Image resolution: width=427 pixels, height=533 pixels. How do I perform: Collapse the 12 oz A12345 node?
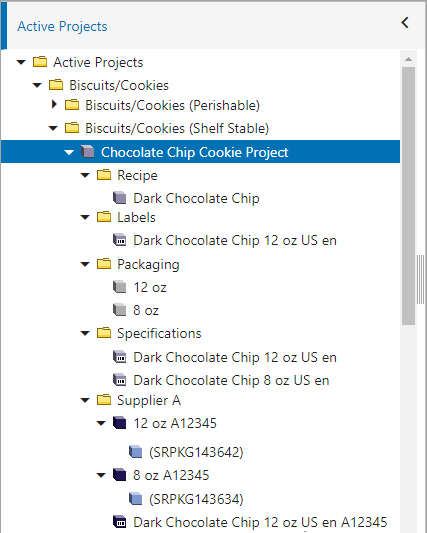(101, 424)
